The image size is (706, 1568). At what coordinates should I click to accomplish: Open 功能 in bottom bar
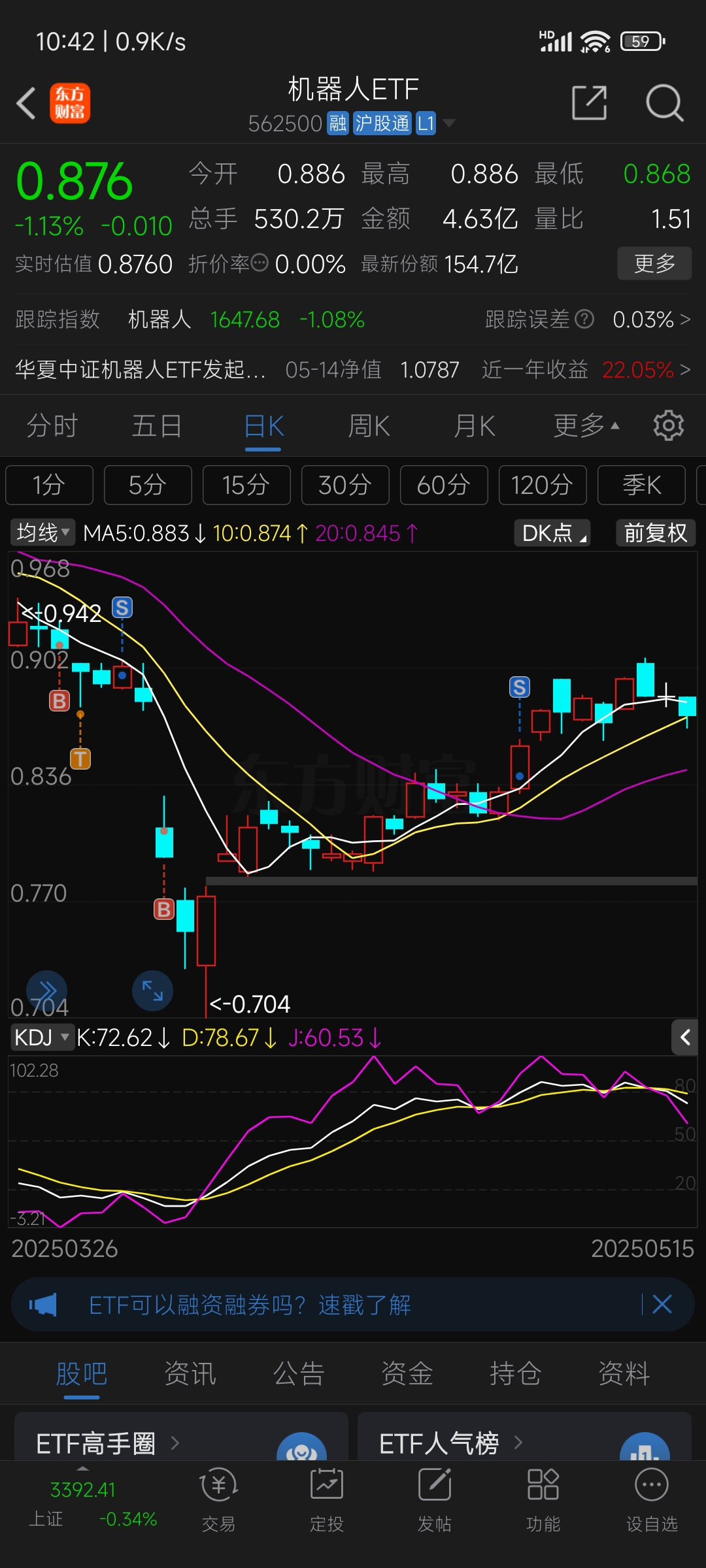(543, 1499)
